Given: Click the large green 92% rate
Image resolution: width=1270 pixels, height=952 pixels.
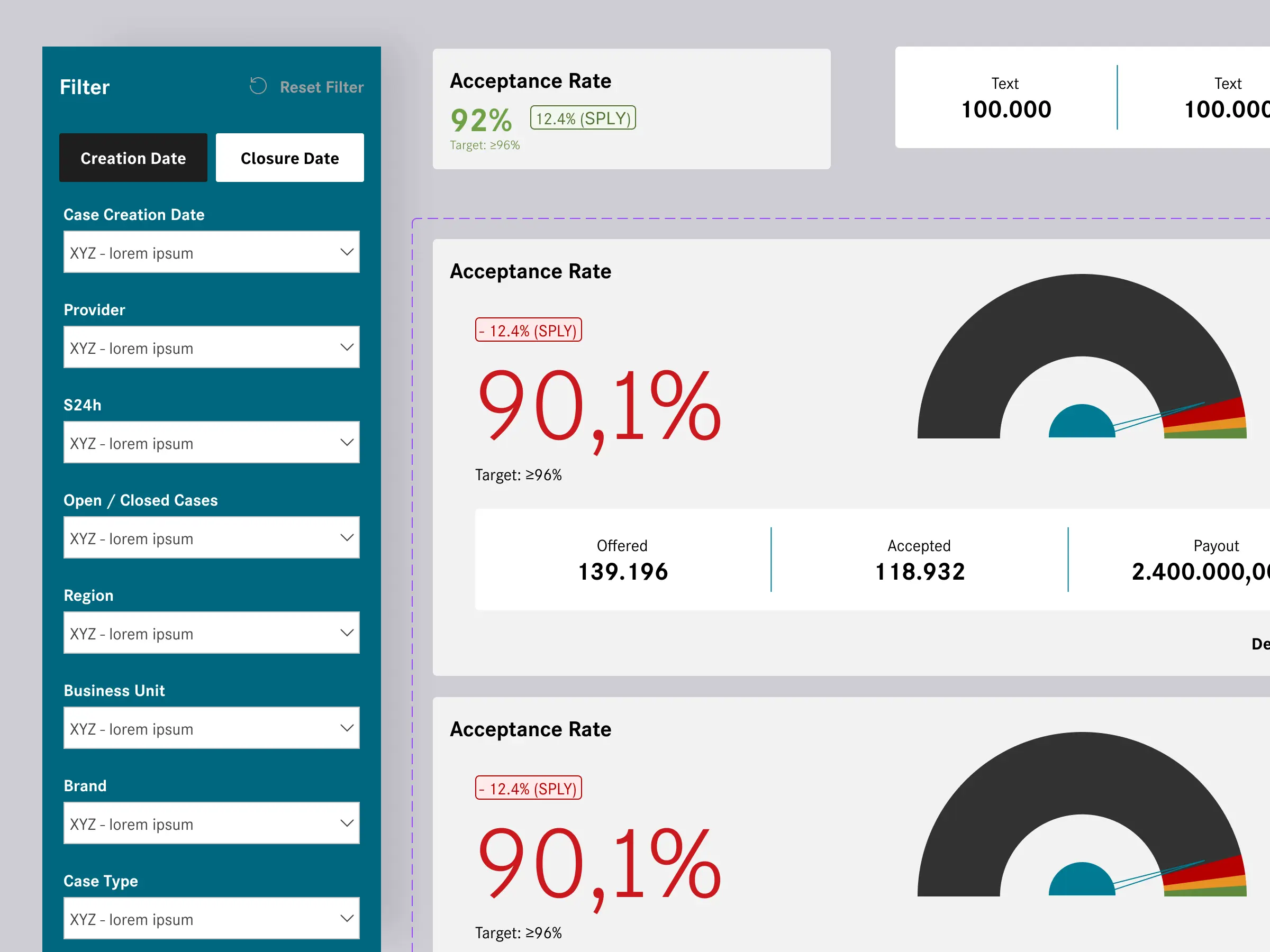Looking at the screenshot, I should pos(481,121).
